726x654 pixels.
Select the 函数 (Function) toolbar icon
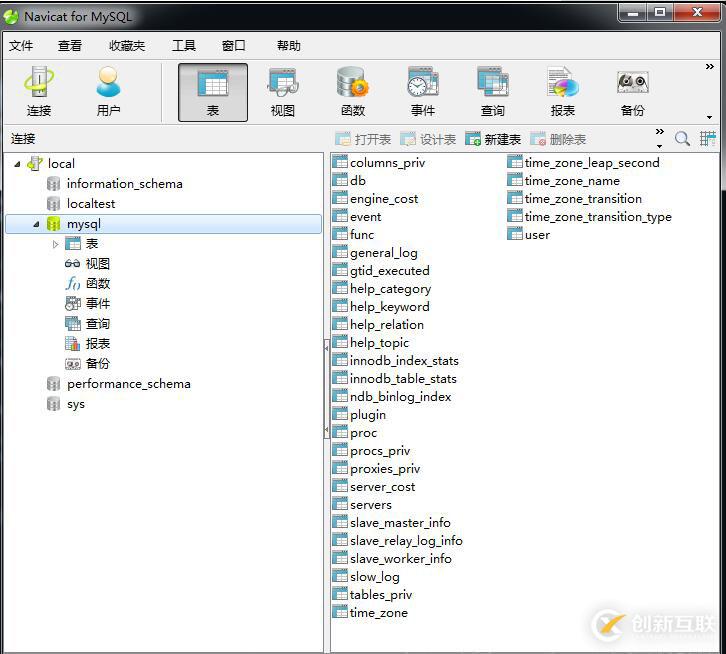coord(353,92)
